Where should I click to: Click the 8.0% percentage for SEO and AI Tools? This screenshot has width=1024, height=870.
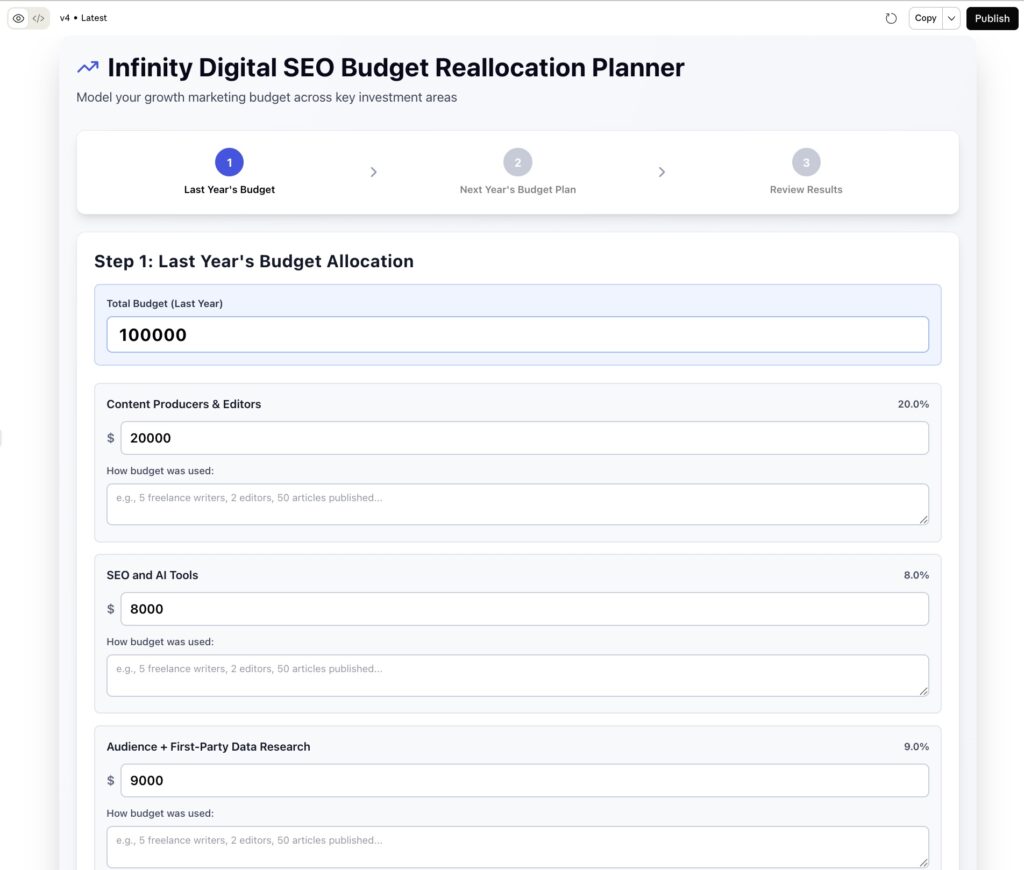coord(916,575)
